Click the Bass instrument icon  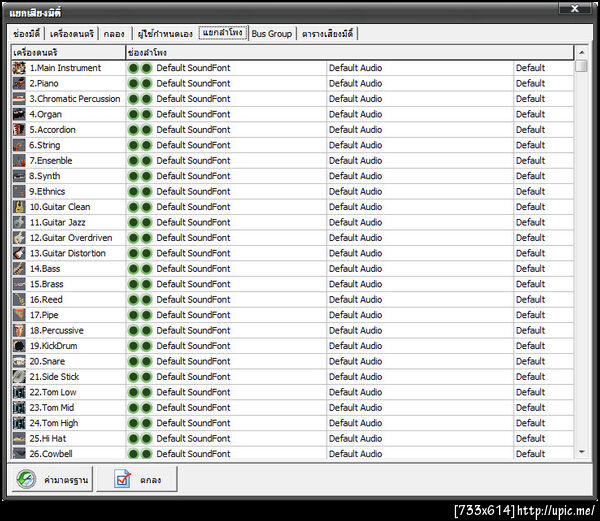[x=19, y=269]
